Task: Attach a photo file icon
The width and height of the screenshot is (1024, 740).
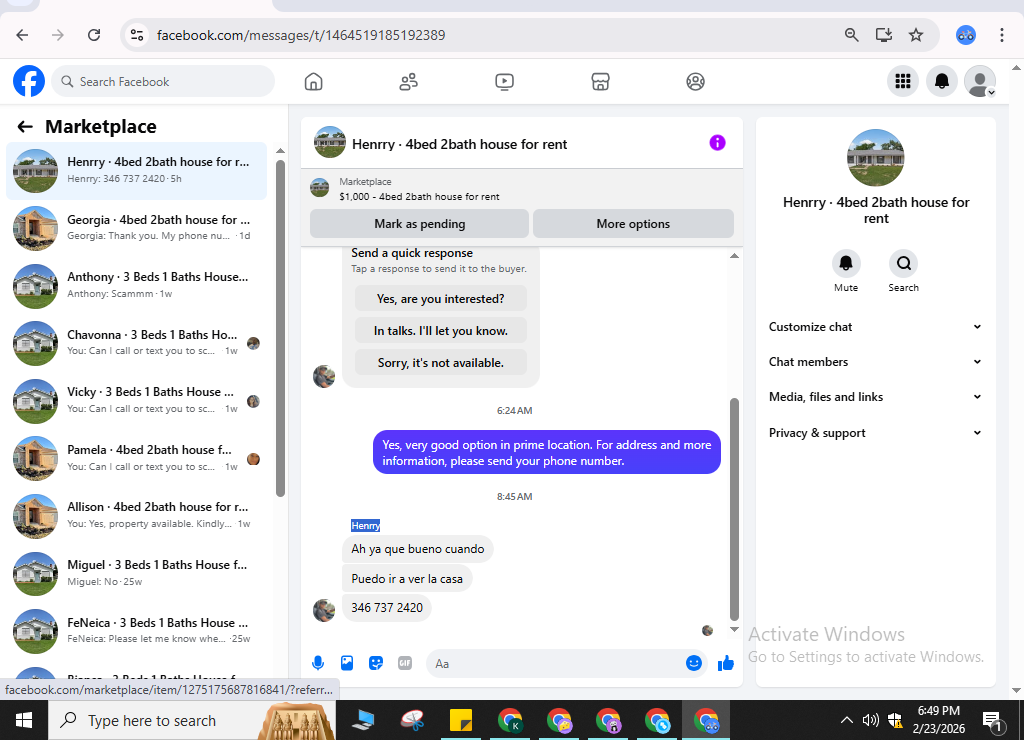Action: pos(347,664)
